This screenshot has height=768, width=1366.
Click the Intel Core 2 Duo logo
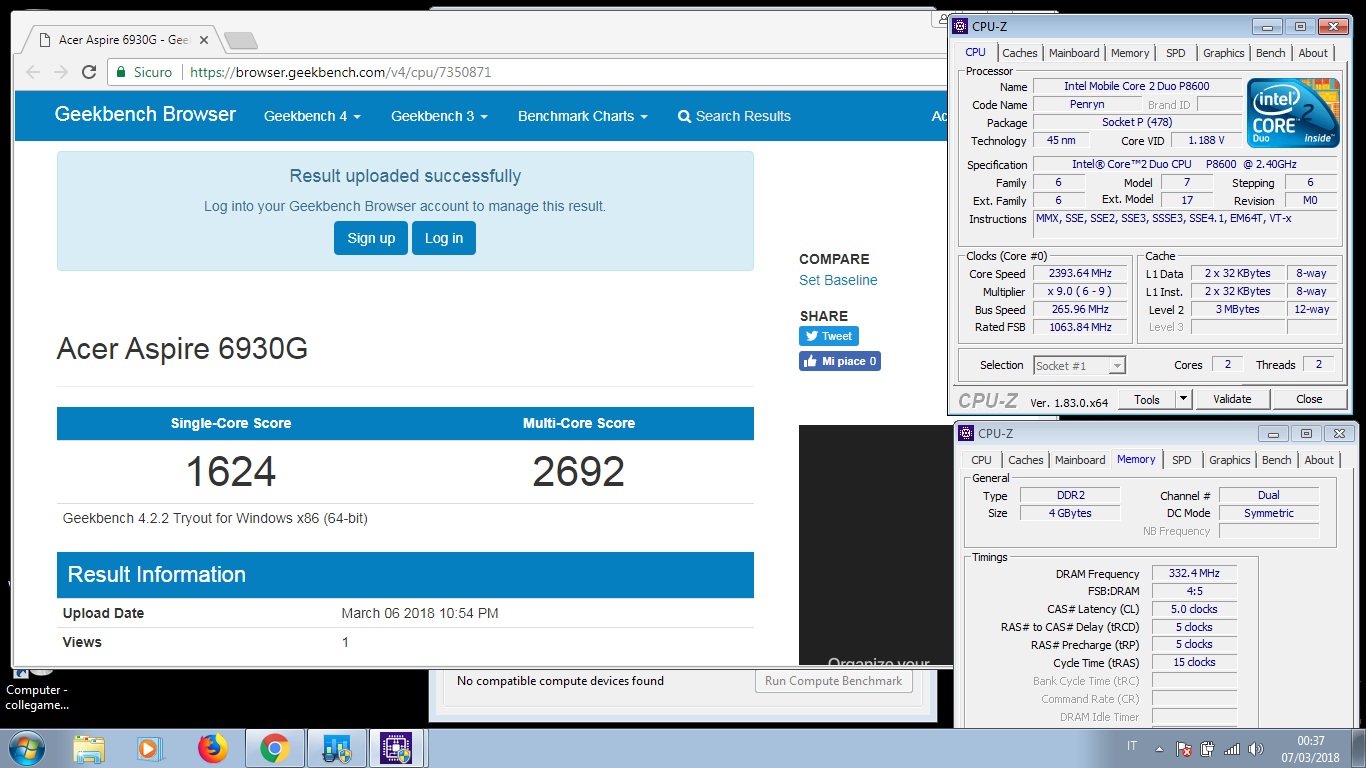pos(1294,113)
